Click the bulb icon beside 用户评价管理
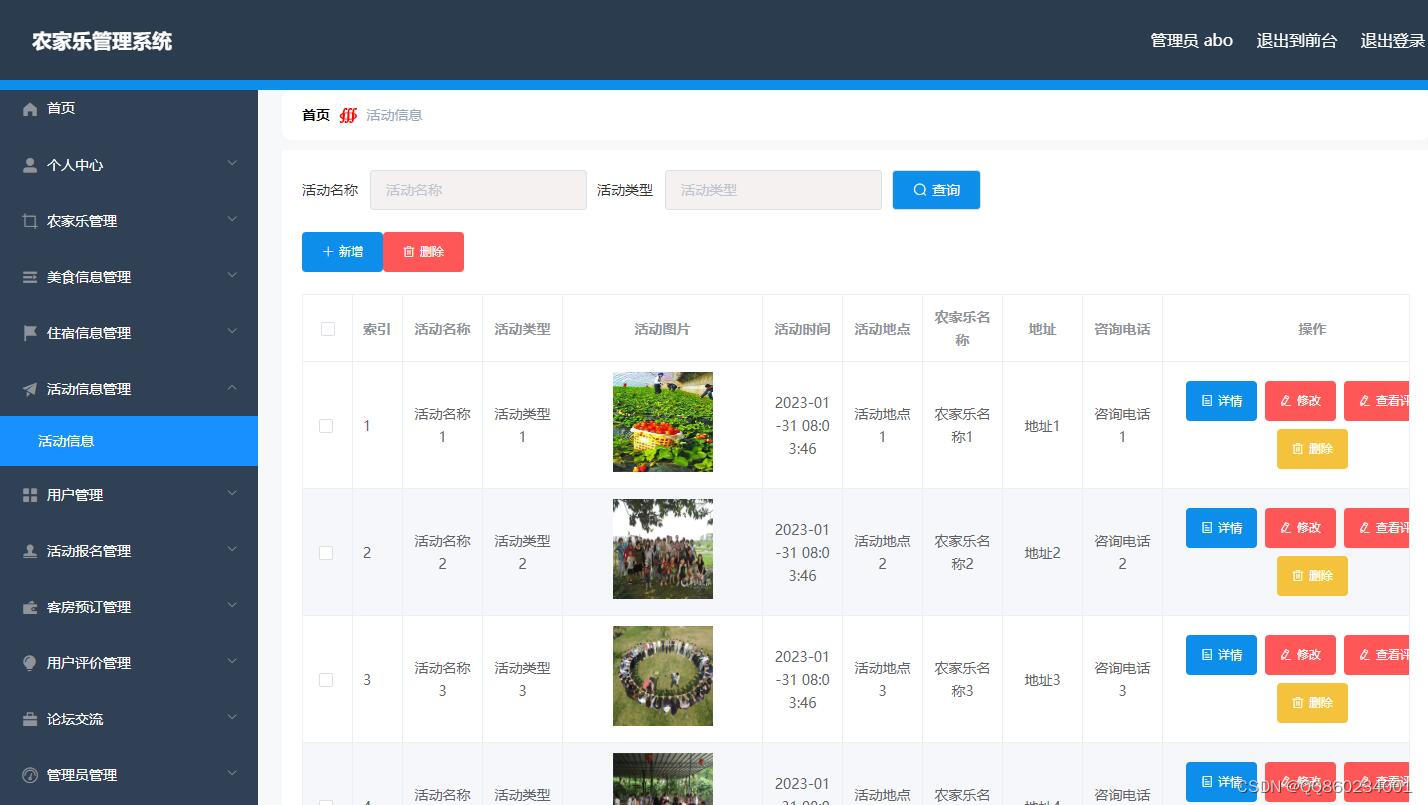 (x=30, y=663)
